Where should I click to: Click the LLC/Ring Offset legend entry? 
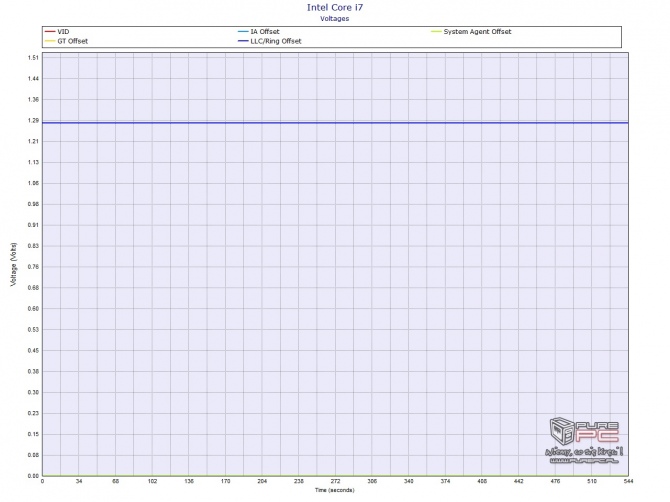[x=270, y=41]
